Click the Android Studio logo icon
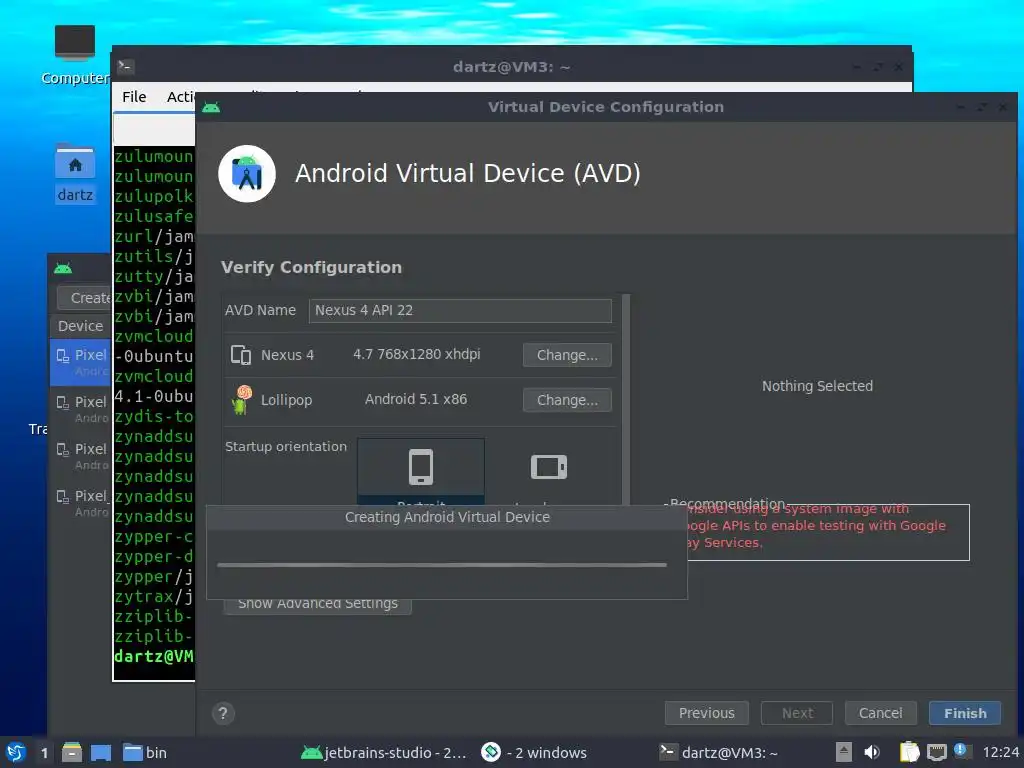The width and height of the screenshot is (1024, 768). [x=247, y=174]
